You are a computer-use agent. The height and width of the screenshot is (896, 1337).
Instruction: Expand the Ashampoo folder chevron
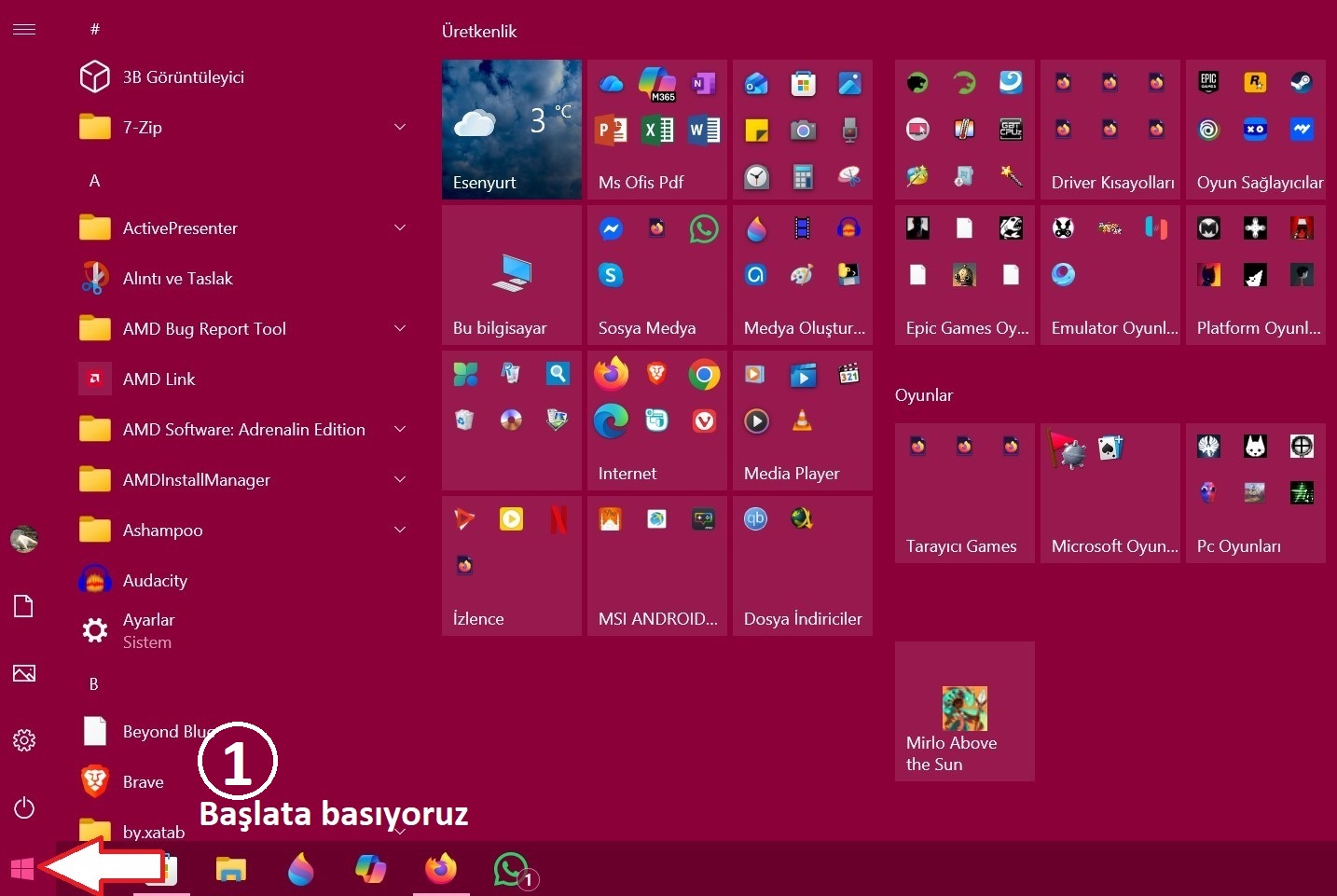pyautogui.click(x=400, y=530)
